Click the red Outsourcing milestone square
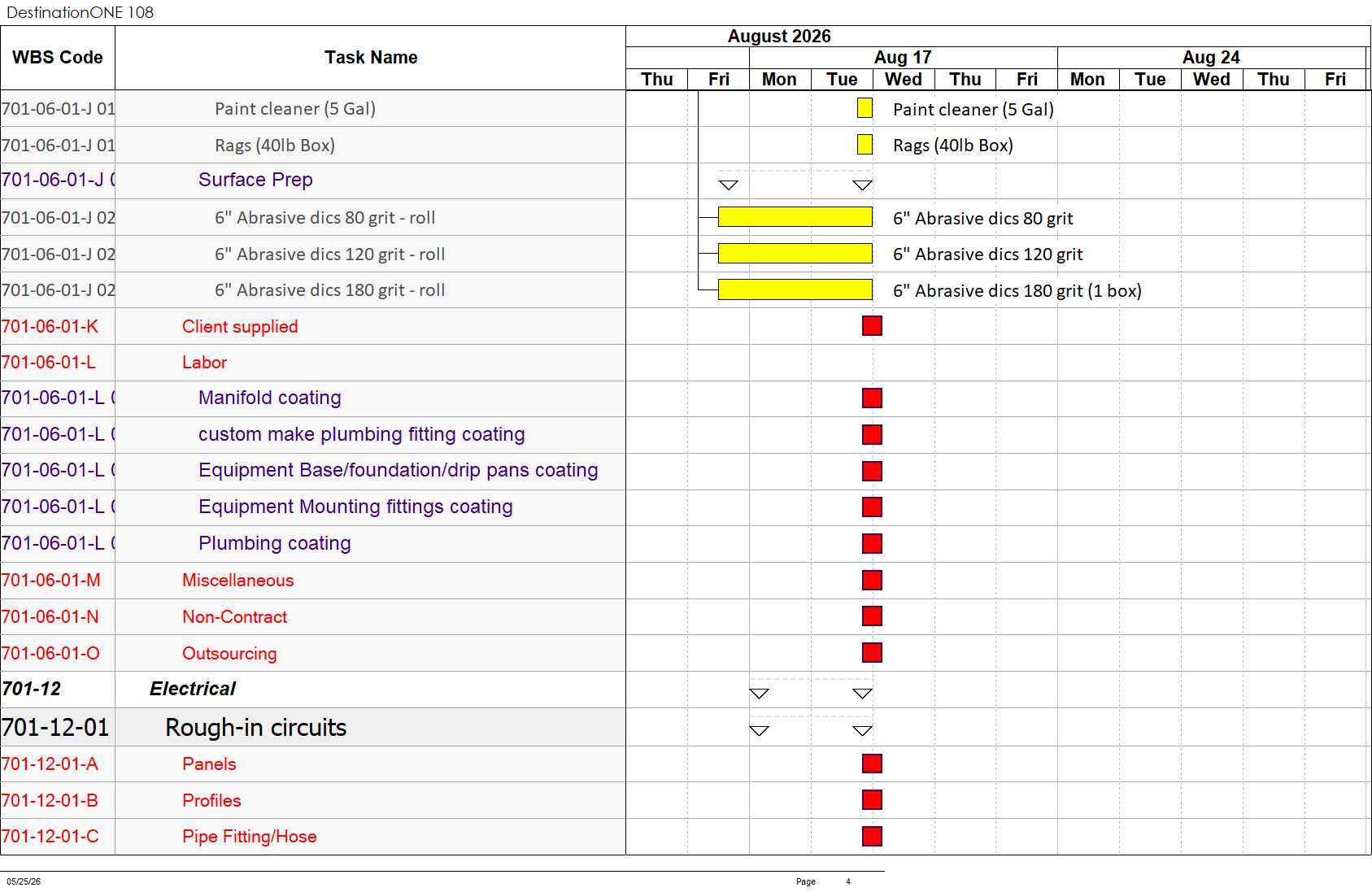 (872, 652)
